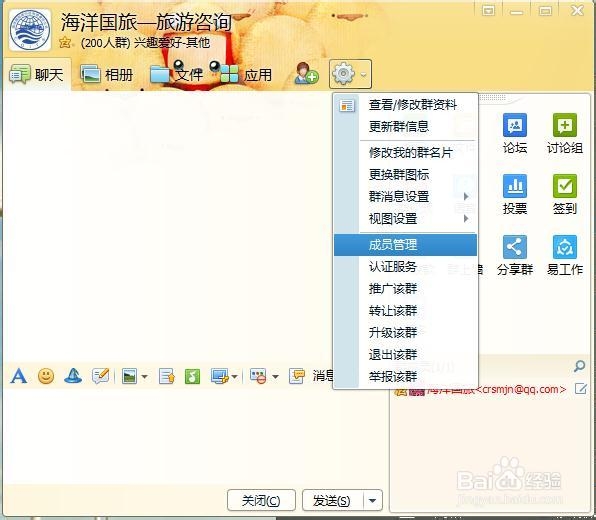Screen dimensions: 596x520
Task: Open the emoji smiley picker
Action: [46, 376]
